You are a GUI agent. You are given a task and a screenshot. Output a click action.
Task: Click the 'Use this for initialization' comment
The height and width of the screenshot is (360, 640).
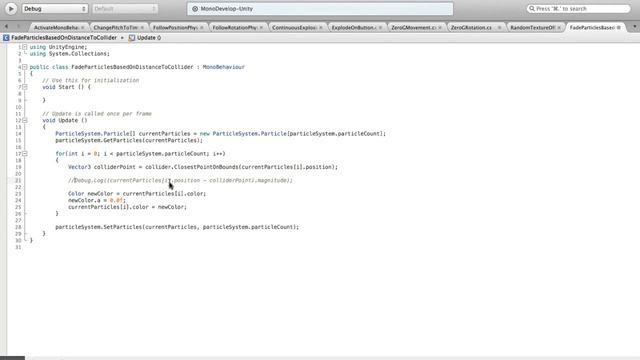[91, 80]
